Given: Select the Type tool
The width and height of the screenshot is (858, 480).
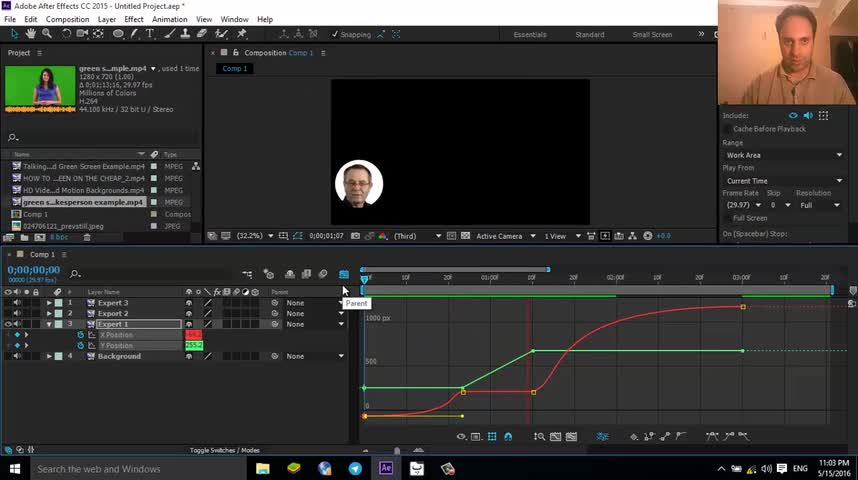Looking at the screenshot, I should (149, 34).
